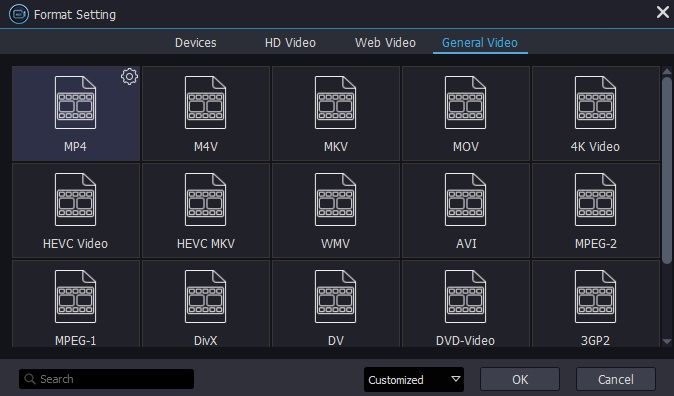Close the Format Setting dialog
Viewport: 674px width, 396px height.
click(663, 12)
